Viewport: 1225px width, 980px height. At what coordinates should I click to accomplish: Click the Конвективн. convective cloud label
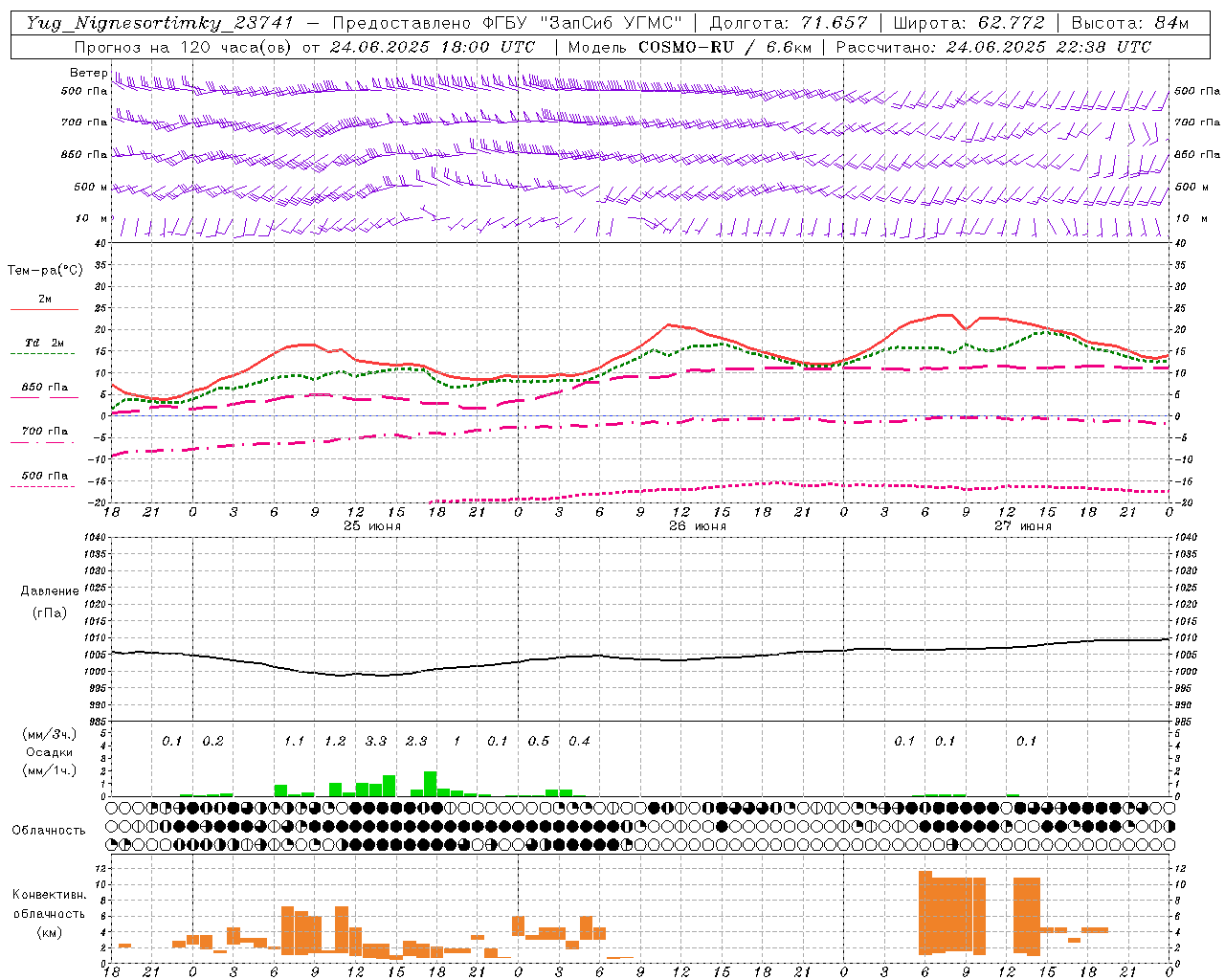[49, 895]
